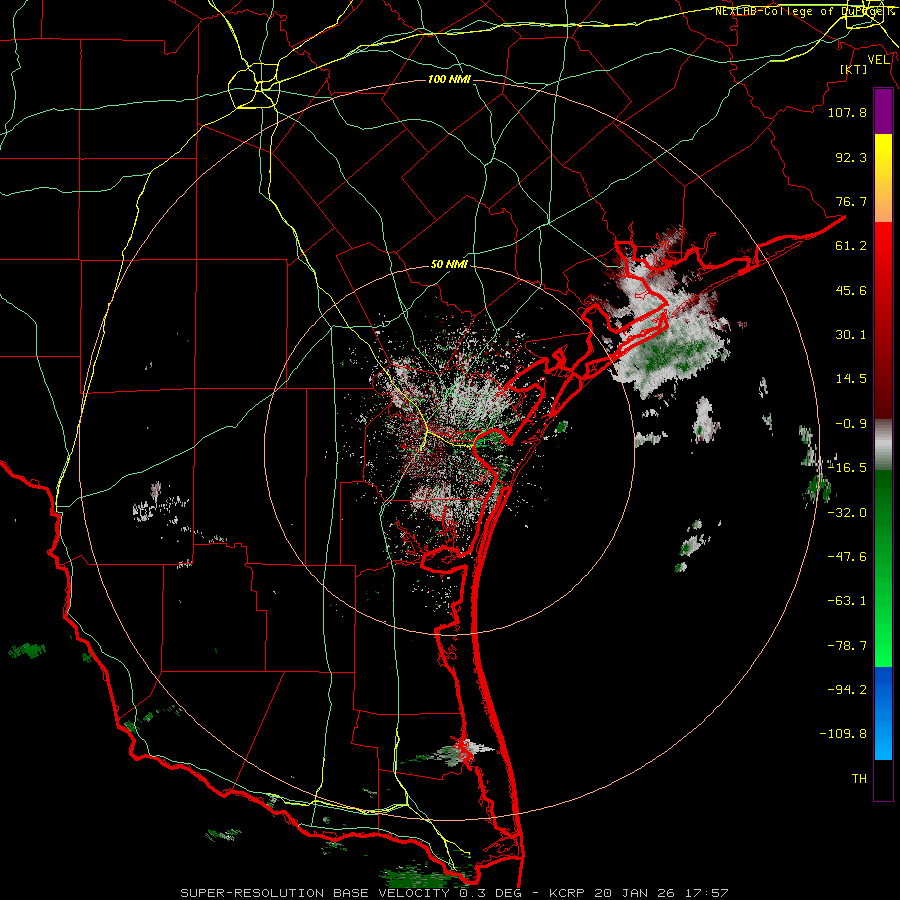The width and height of the screenshot is (900, 900).
Task: Click the 45.6 velocity scale value
Action: pos(851,290)
